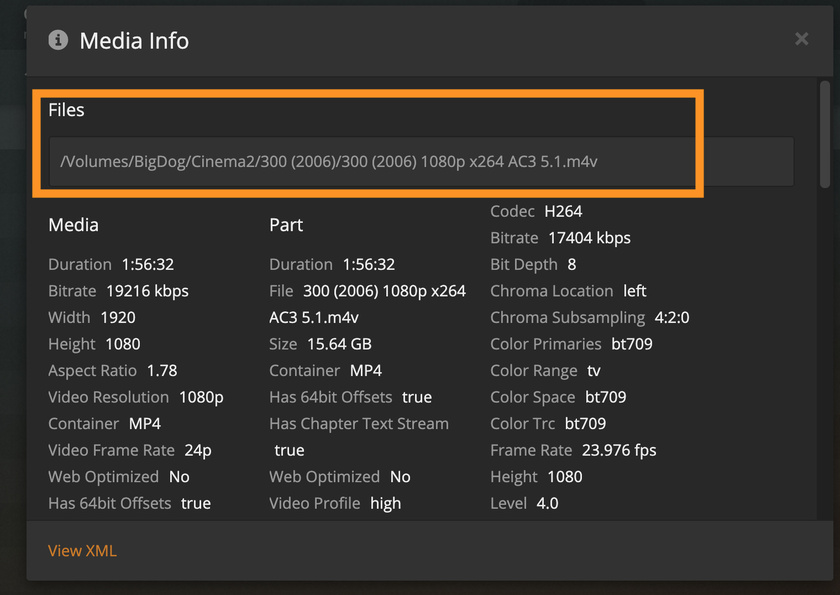This screenshot has width=840, height=595.
Task: Select the Color Range tv value
Action: tap(594, 371)
